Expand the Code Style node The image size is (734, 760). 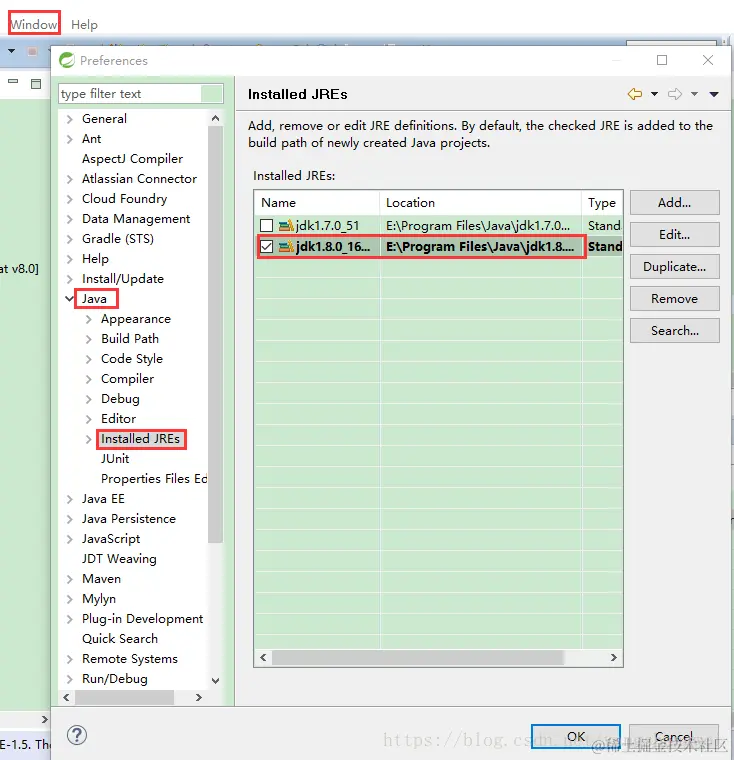pos(89,359)
